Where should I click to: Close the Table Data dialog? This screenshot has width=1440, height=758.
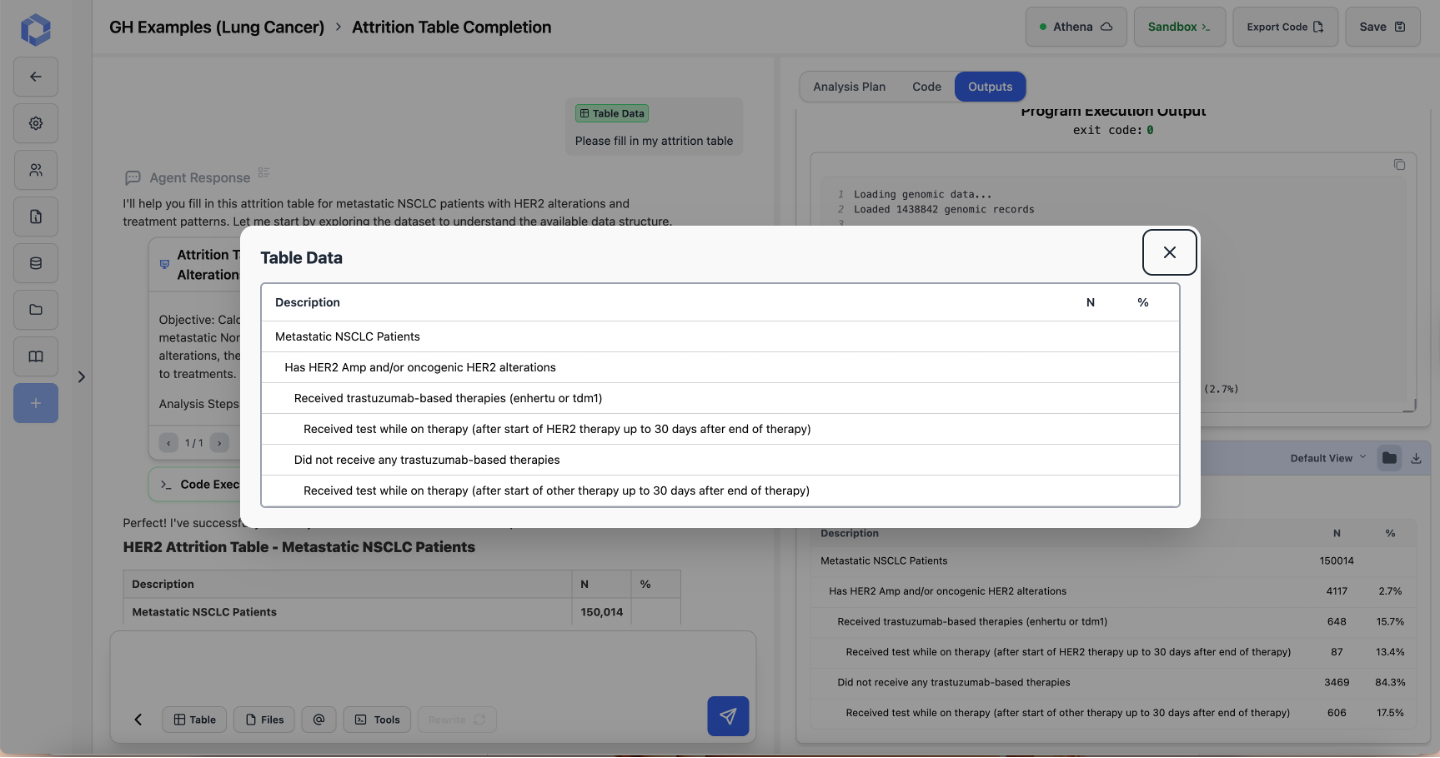pos(1169,252)
